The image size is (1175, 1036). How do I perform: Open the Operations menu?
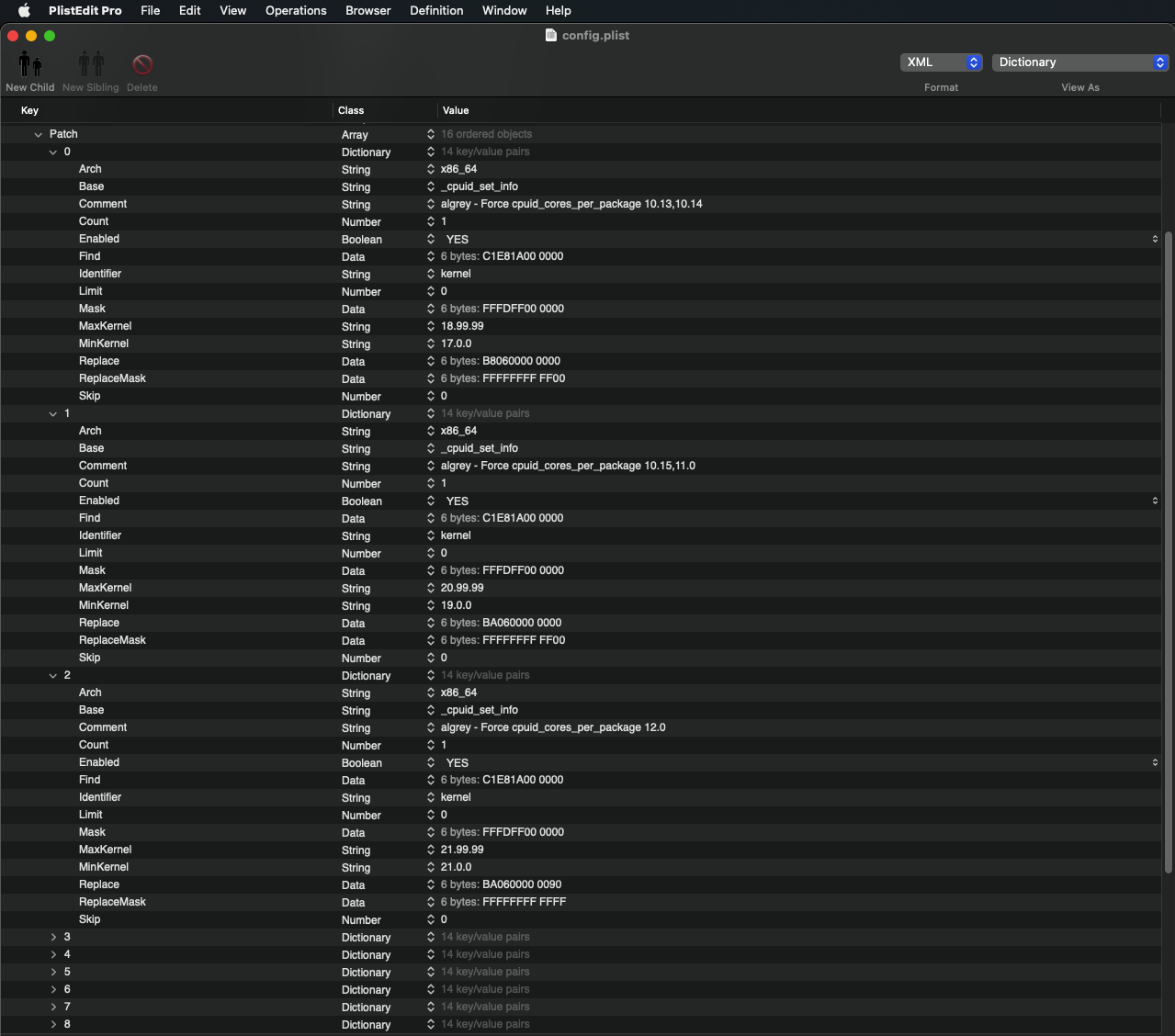pos(296,11)
